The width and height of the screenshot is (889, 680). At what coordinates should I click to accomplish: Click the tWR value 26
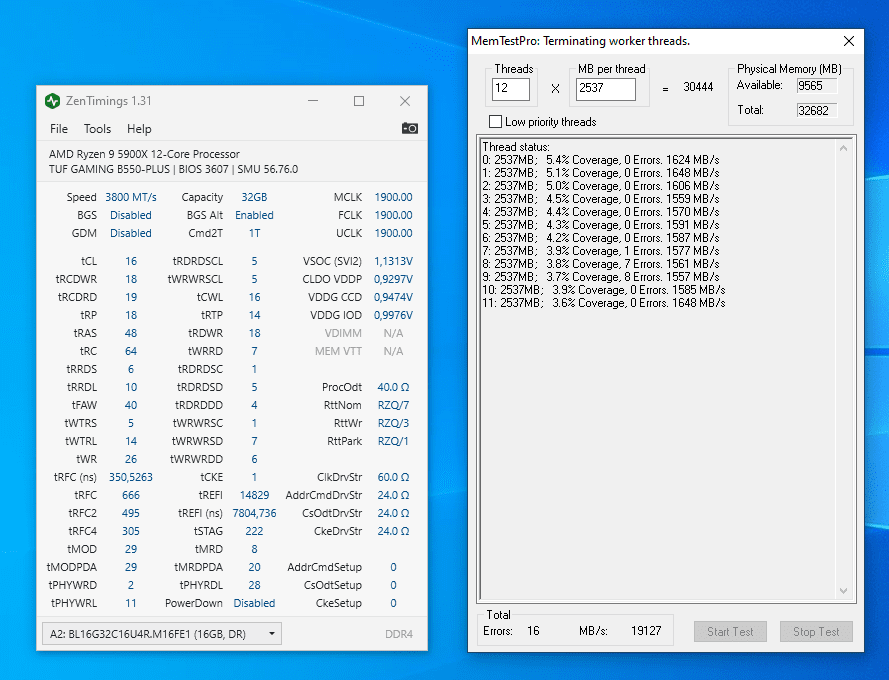point(131,459)
